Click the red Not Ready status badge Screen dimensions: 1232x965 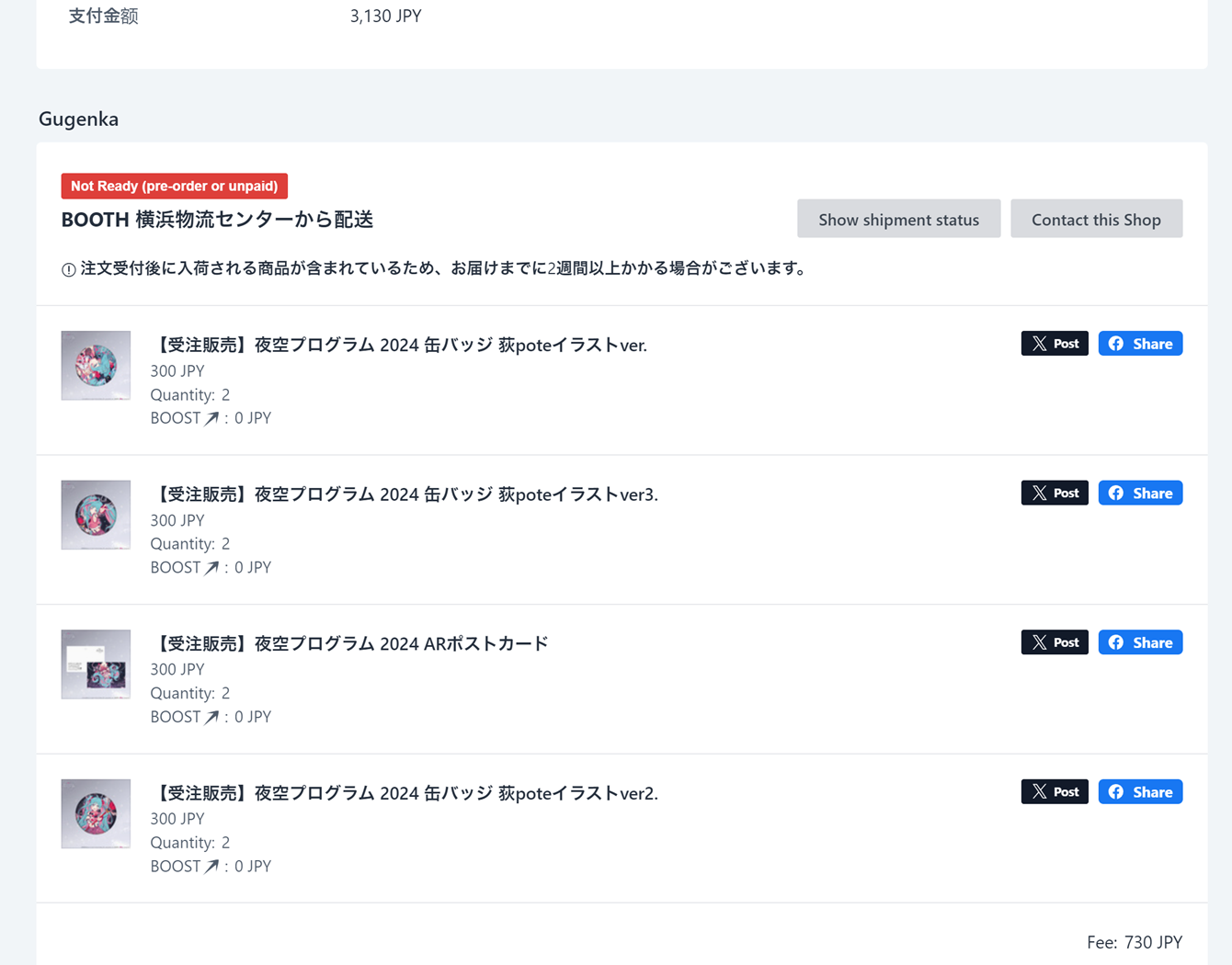pos(174,186)
